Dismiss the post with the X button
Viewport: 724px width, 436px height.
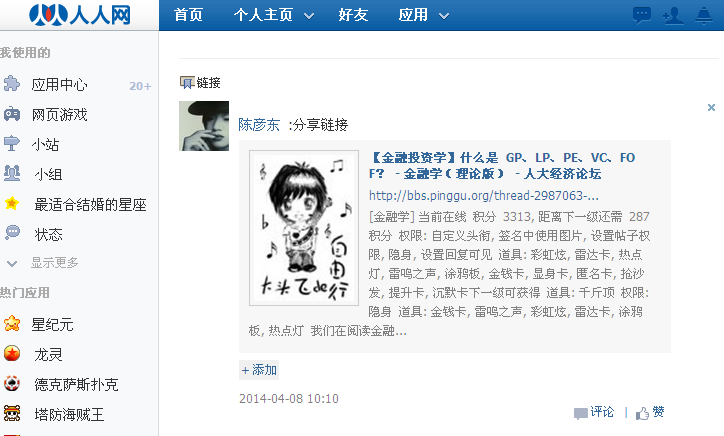coord(711,108)
